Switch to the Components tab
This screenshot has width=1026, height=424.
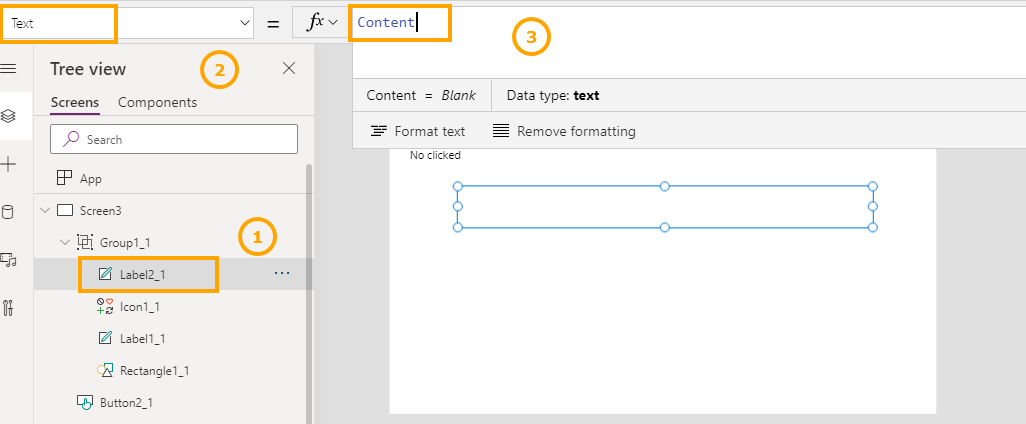coord(157,102)
